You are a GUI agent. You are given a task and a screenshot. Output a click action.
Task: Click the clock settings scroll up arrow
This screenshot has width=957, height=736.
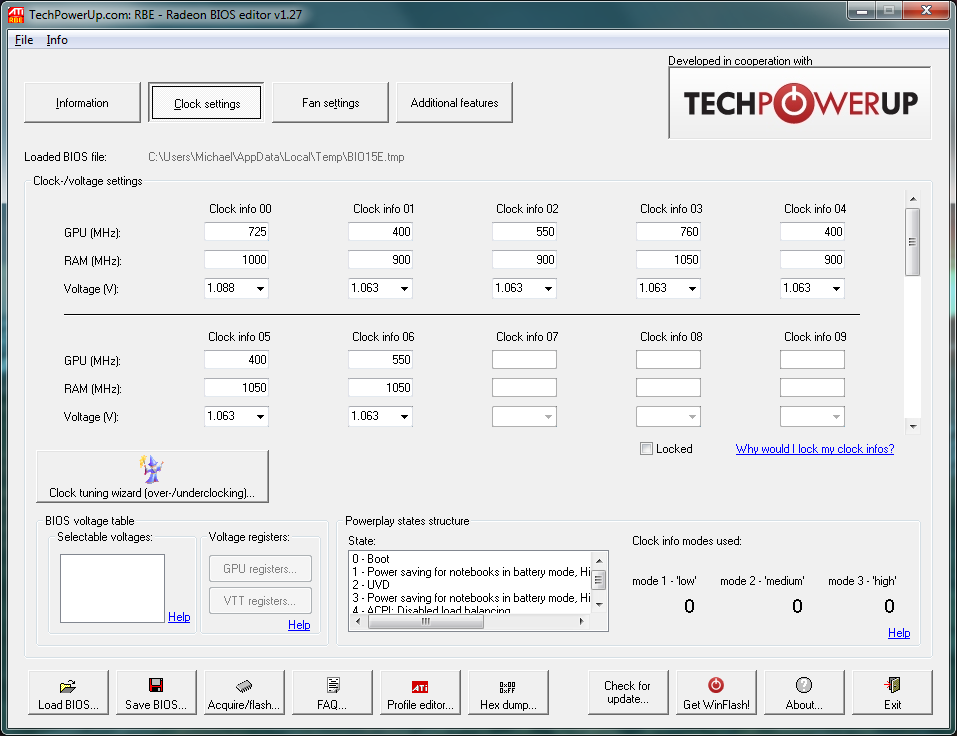(x=912, y=199)
